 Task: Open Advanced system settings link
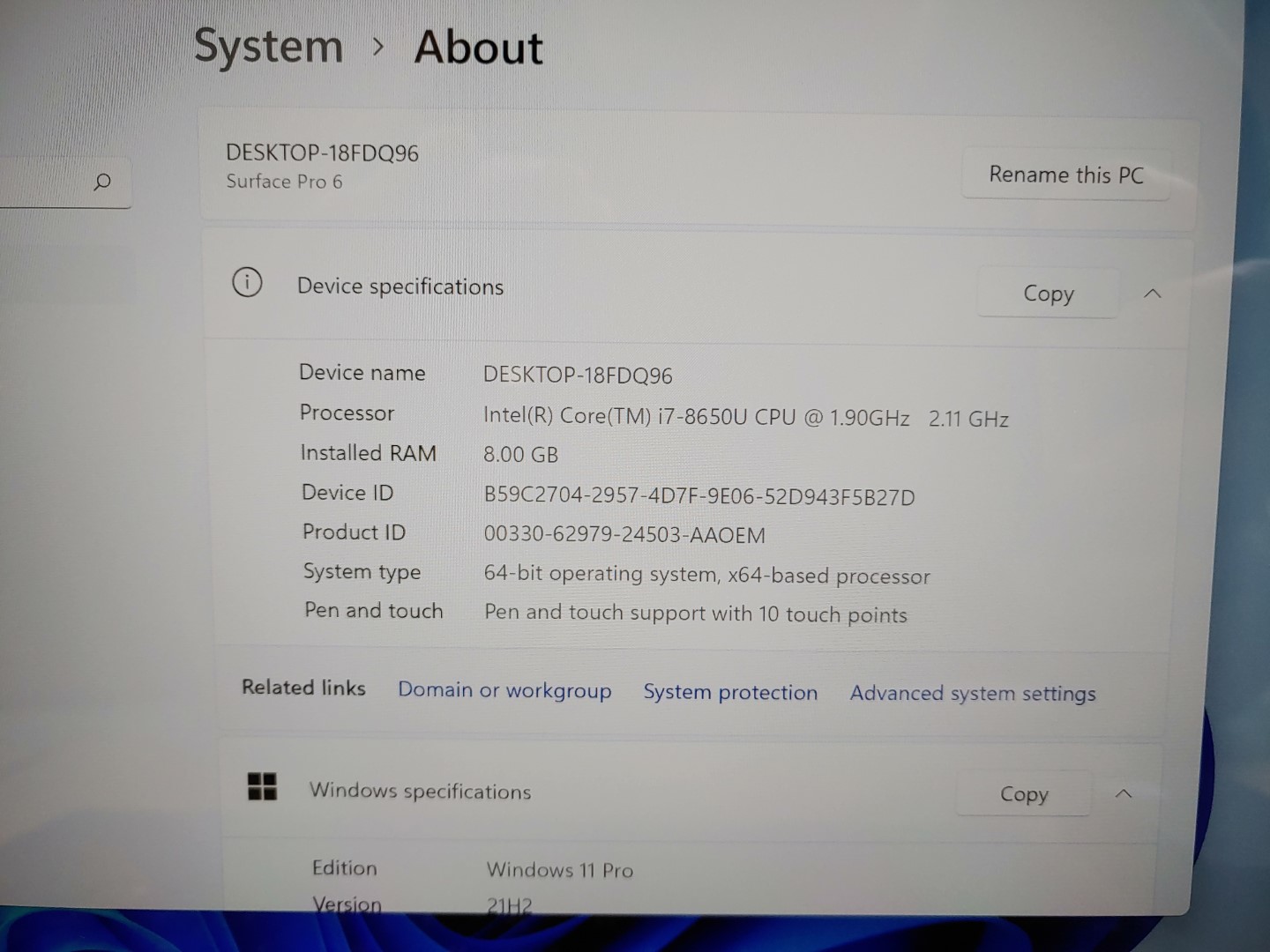coord(973,694)
